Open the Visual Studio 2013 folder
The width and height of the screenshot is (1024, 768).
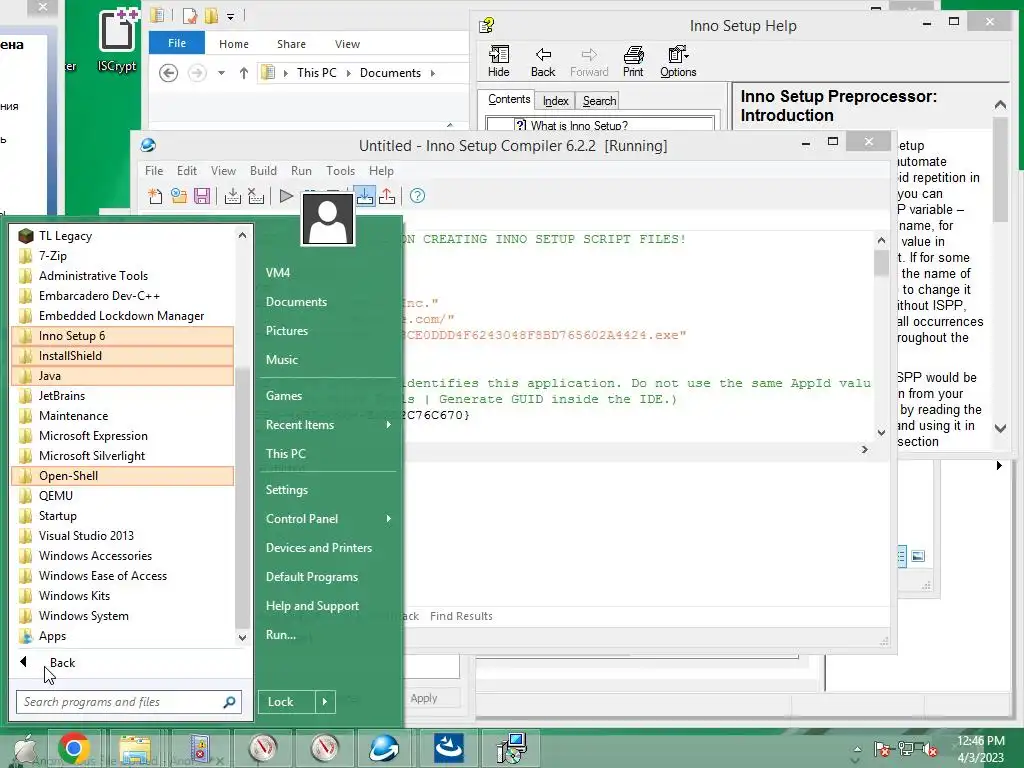[x=123, y=536]
